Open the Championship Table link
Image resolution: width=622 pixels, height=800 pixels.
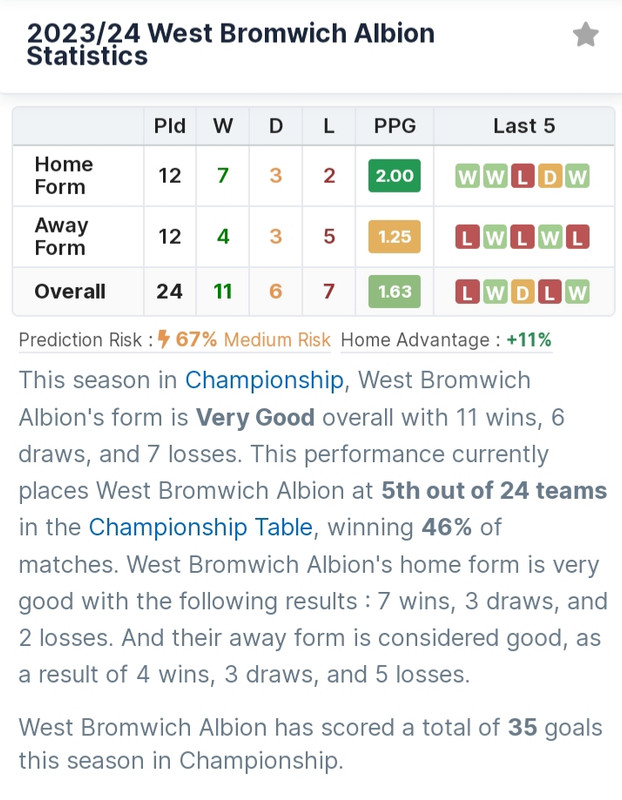(x=201, y=527)
